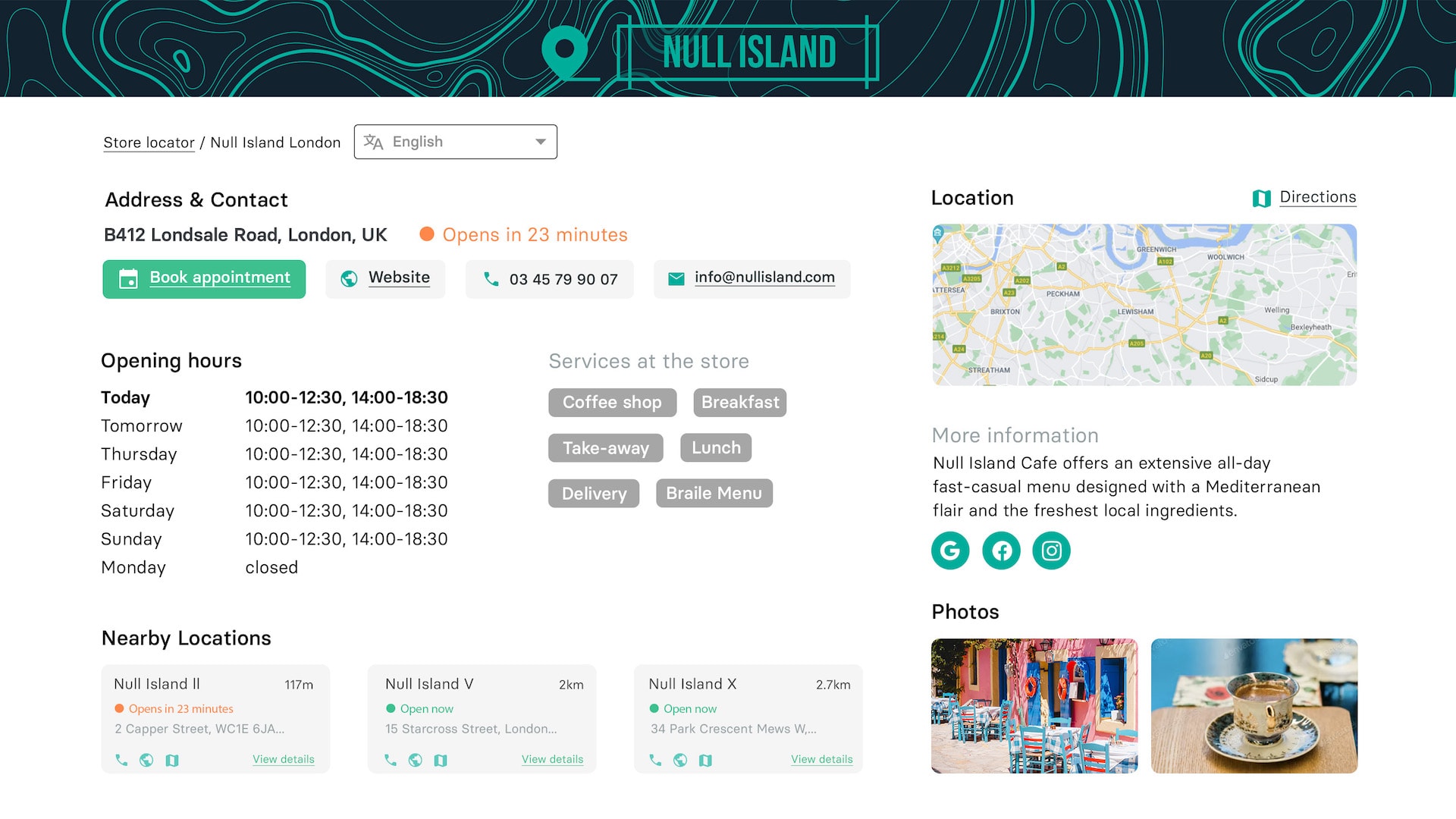Click the Directions map icon

(x=1261, y=198)
